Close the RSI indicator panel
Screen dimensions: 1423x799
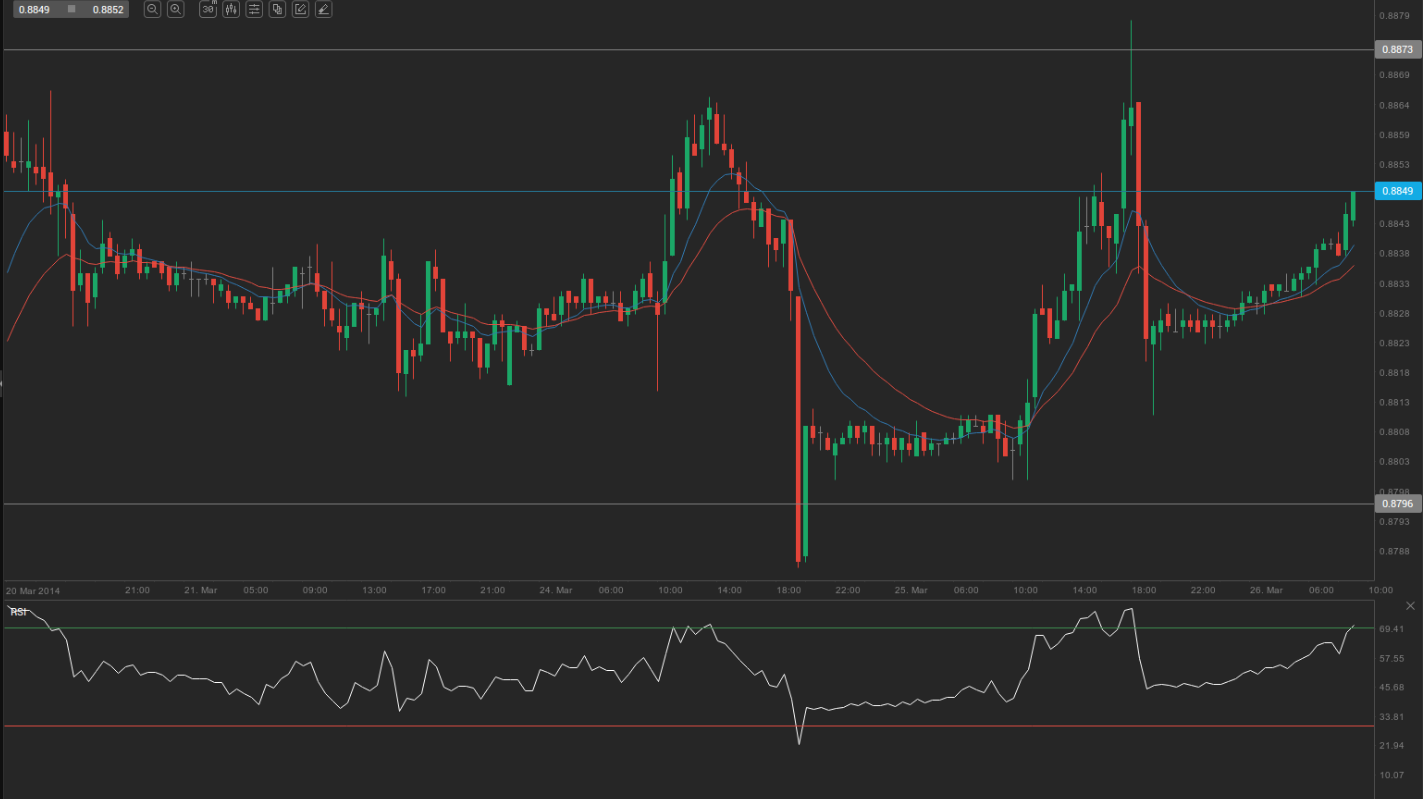pyautogui.click(x=1411, y=606)
